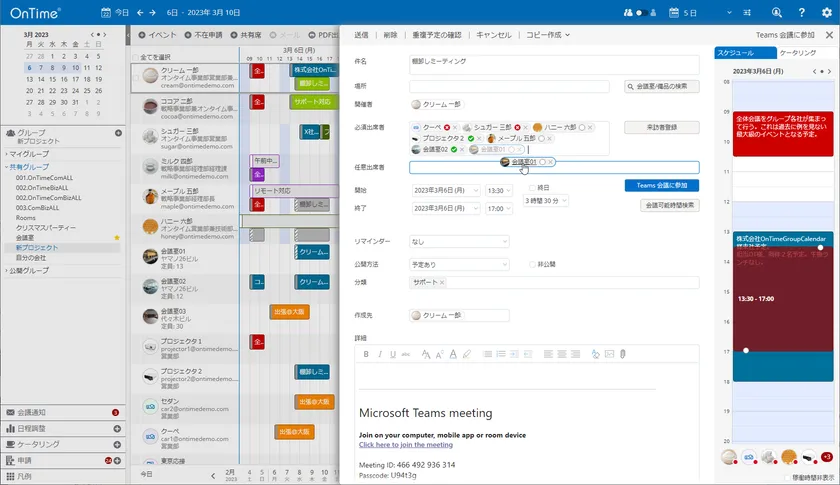Toggle the 非公開 private option
840x485 pixels.
point(533,265)
